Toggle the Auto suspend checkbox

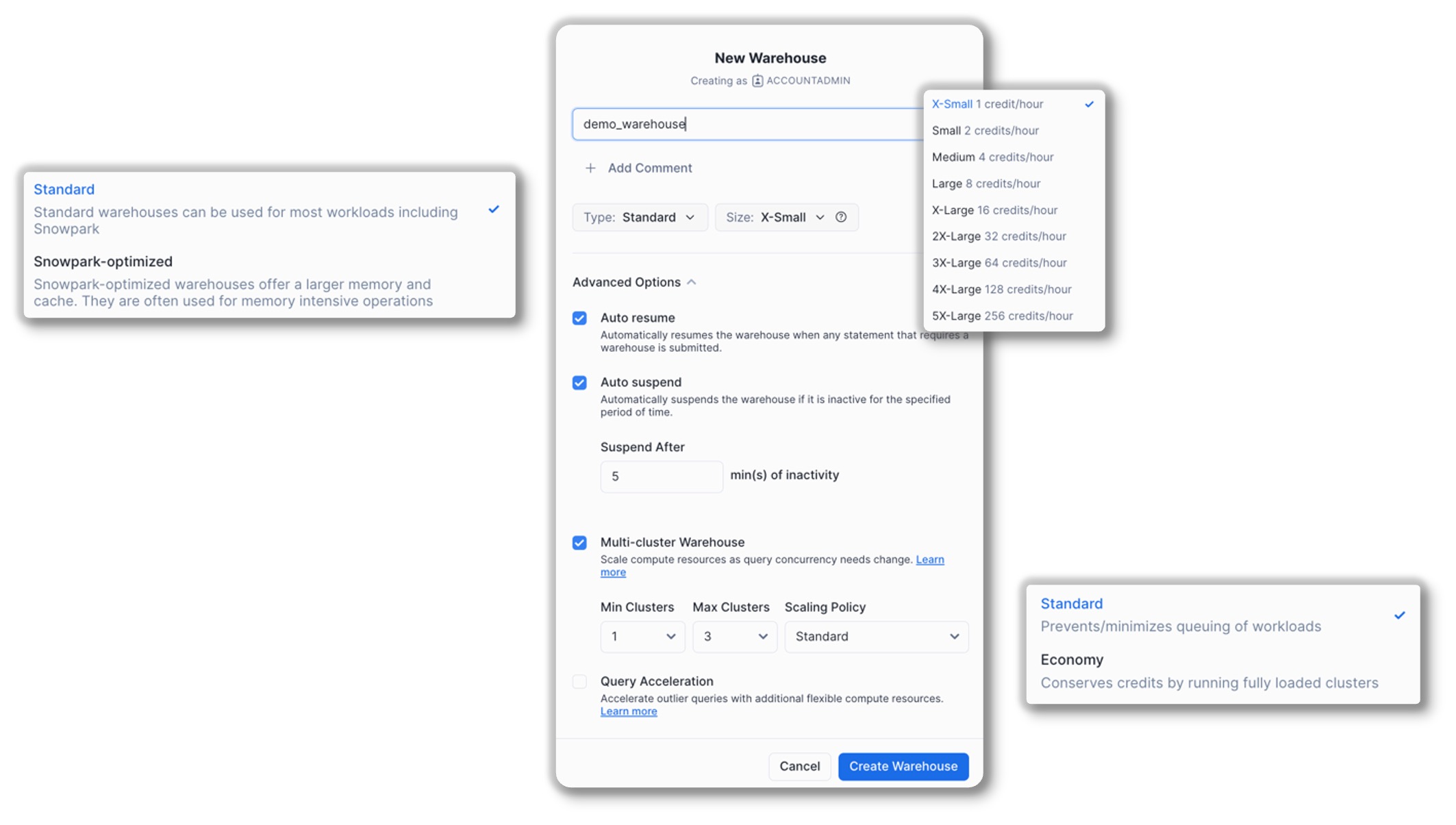pos(579,383)
